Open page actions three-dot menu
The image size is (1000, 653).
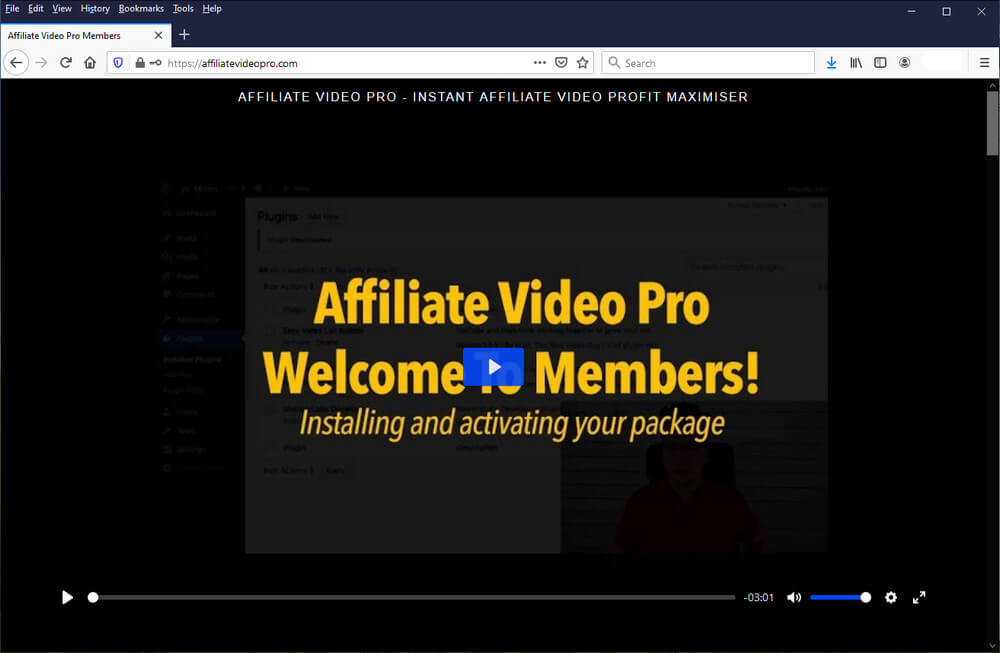click(540, 62)
